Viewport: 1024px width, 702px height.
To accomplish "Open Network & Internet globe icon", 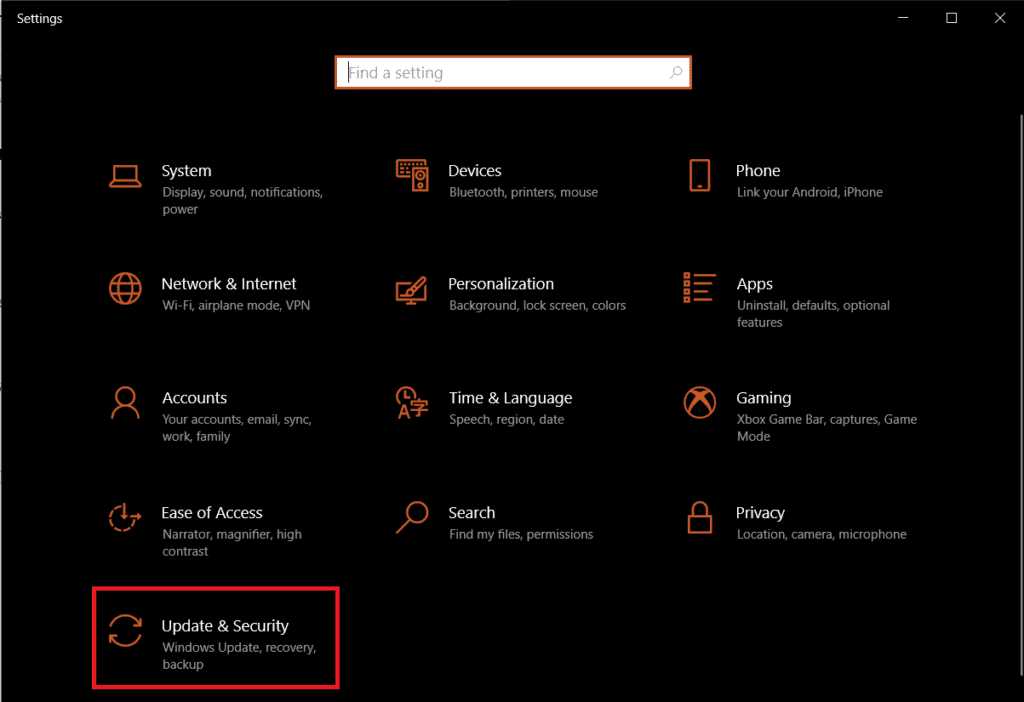I will pos(125,289).
